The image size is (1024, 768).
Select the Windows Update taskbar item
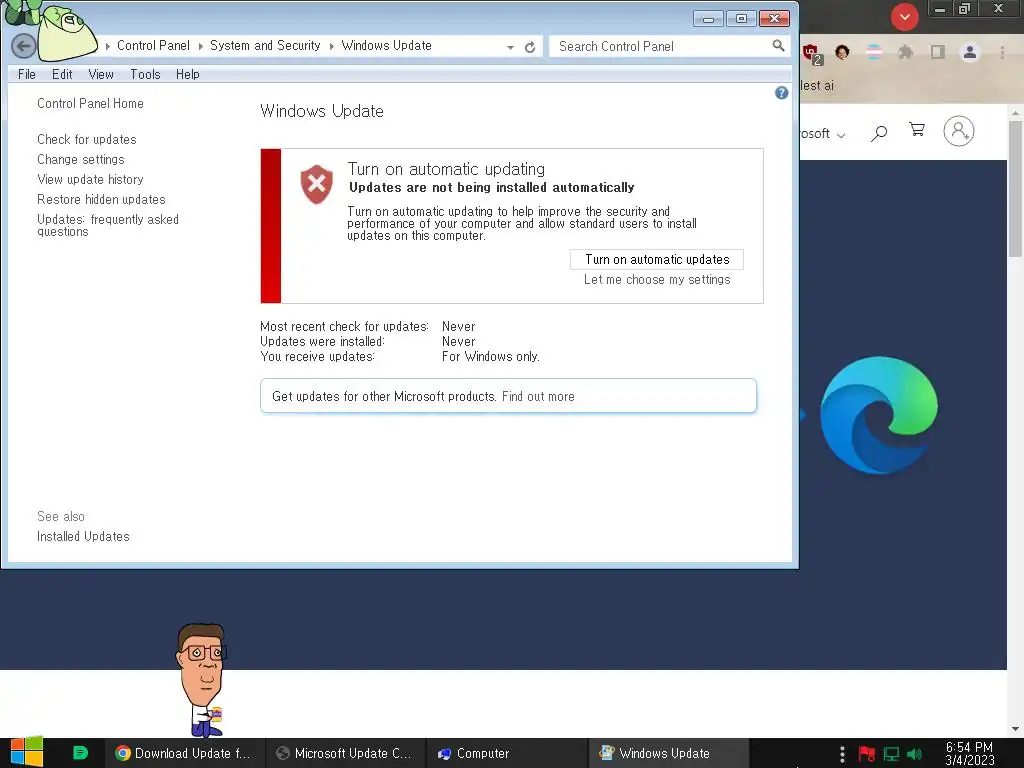tap(667, 754)
